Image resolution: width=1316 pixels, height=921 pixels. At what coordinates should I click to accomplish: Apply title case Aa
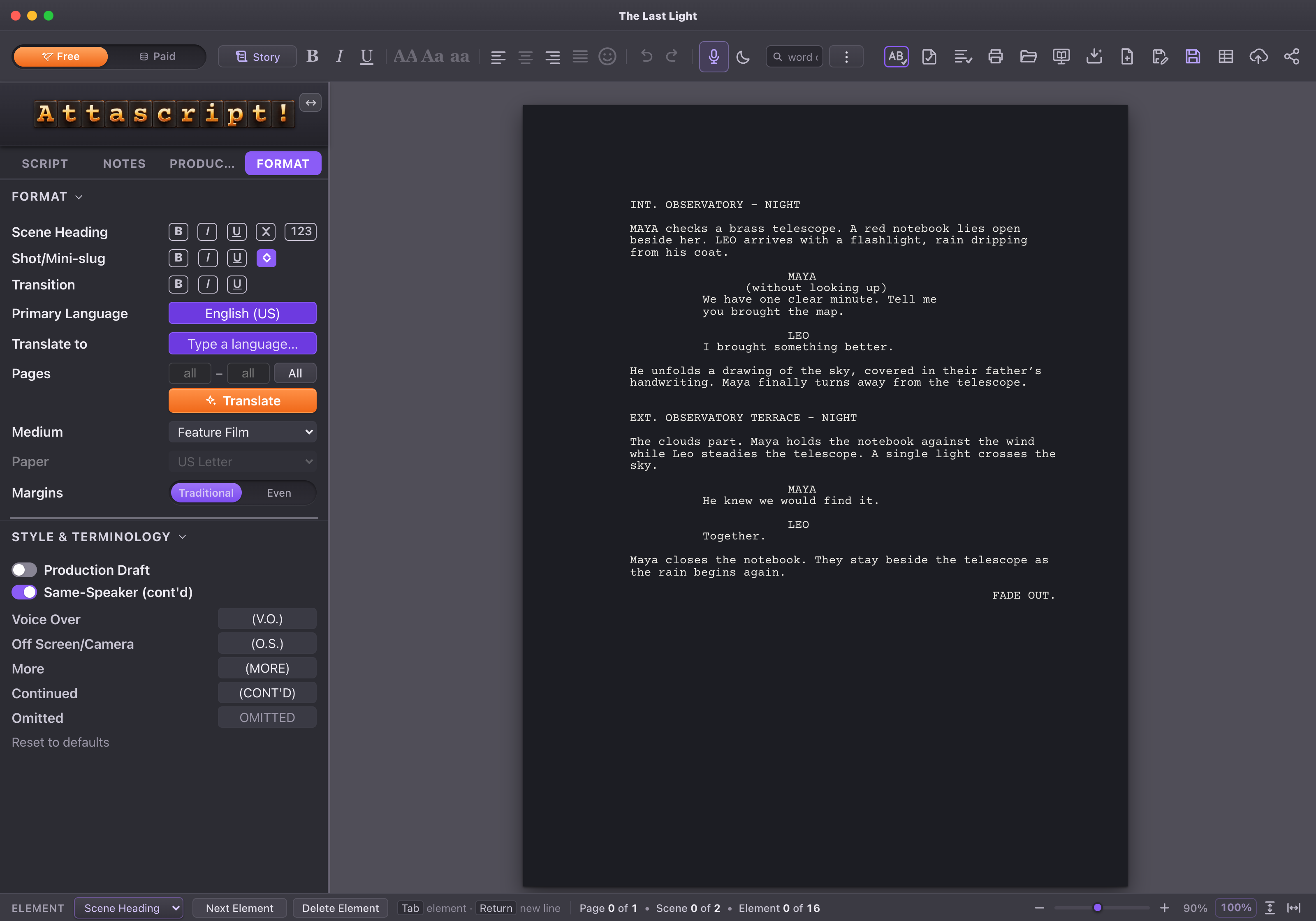(433, 56)
